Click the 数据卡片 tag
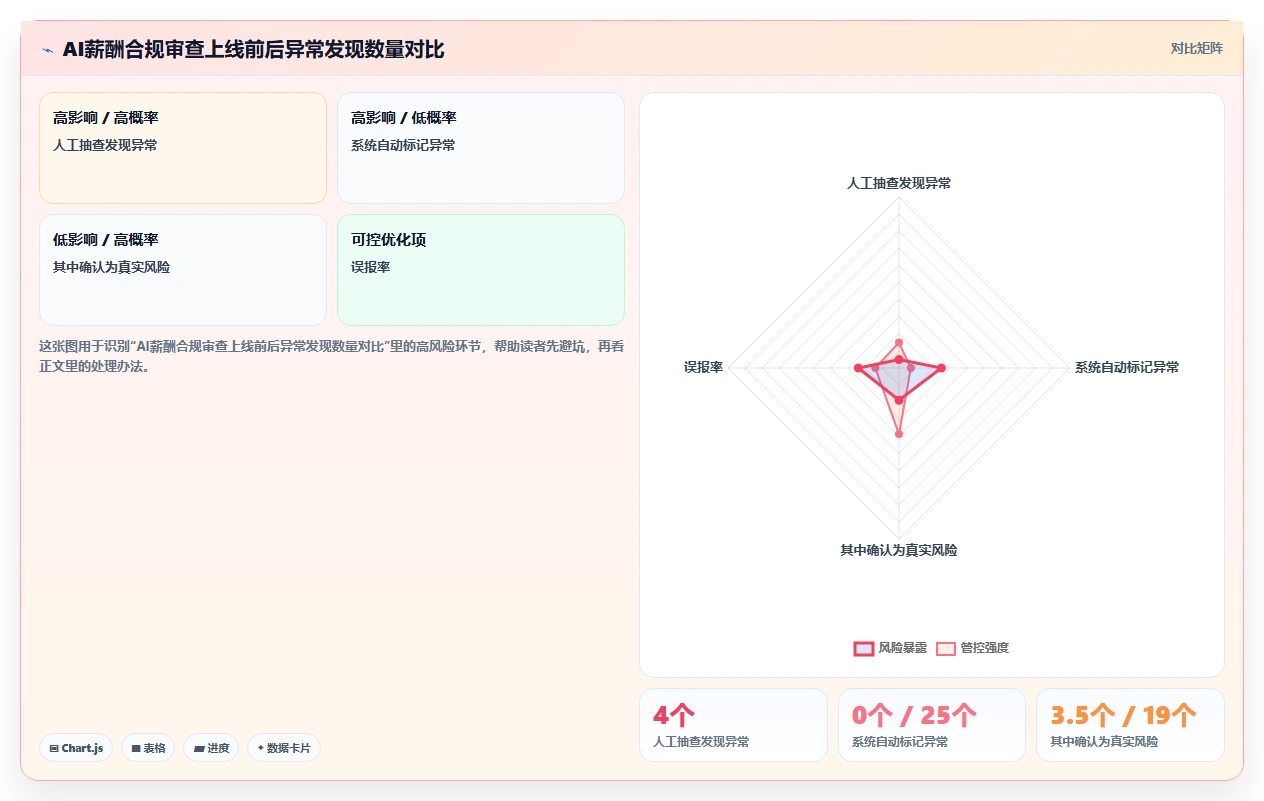Screen dimensions: 1264x801 pos(284,748)
